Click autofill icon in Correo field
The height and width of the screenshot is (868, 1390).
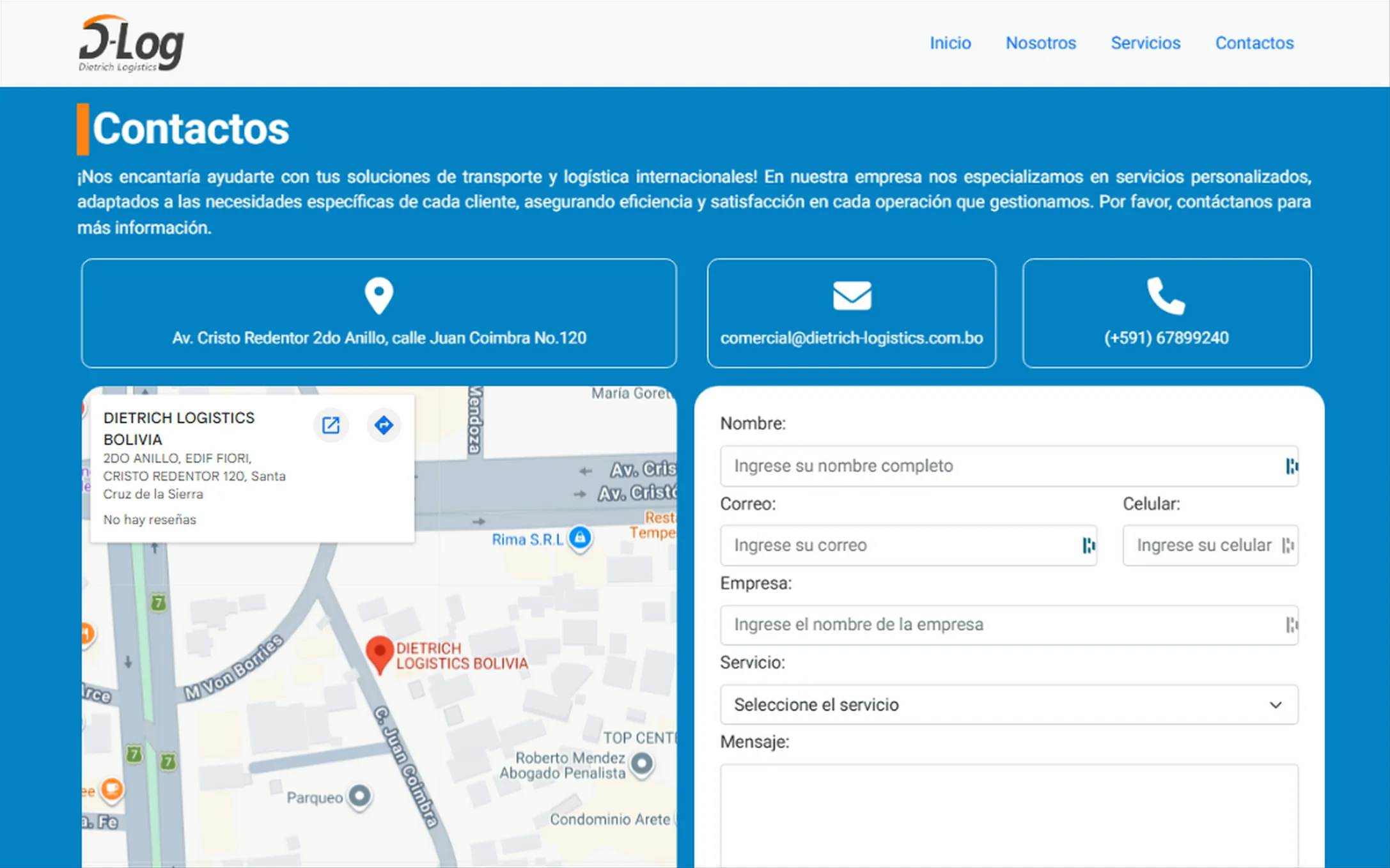[1089, 545]
